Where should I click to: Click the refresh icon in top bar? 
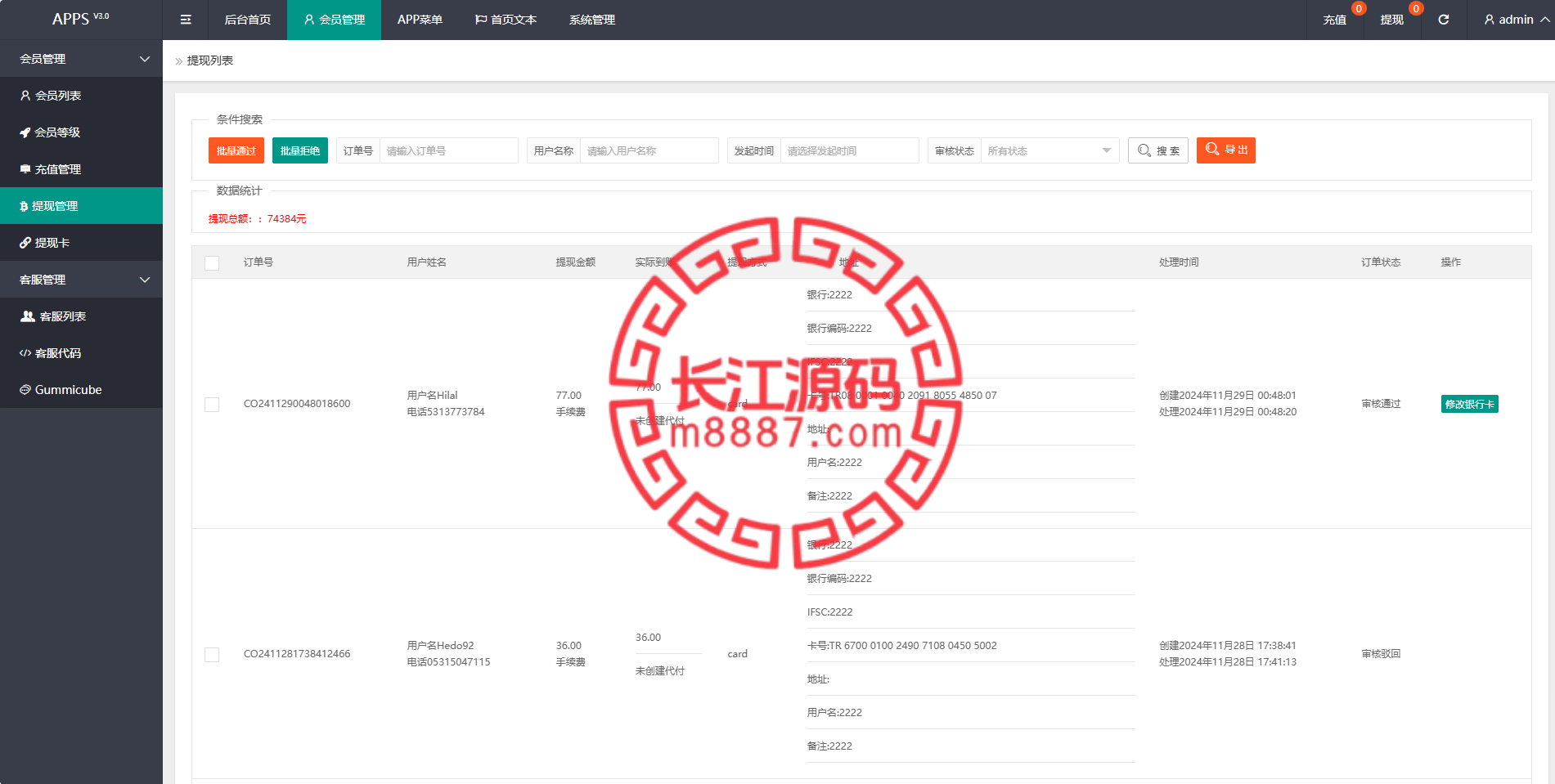pos(1444,20)
